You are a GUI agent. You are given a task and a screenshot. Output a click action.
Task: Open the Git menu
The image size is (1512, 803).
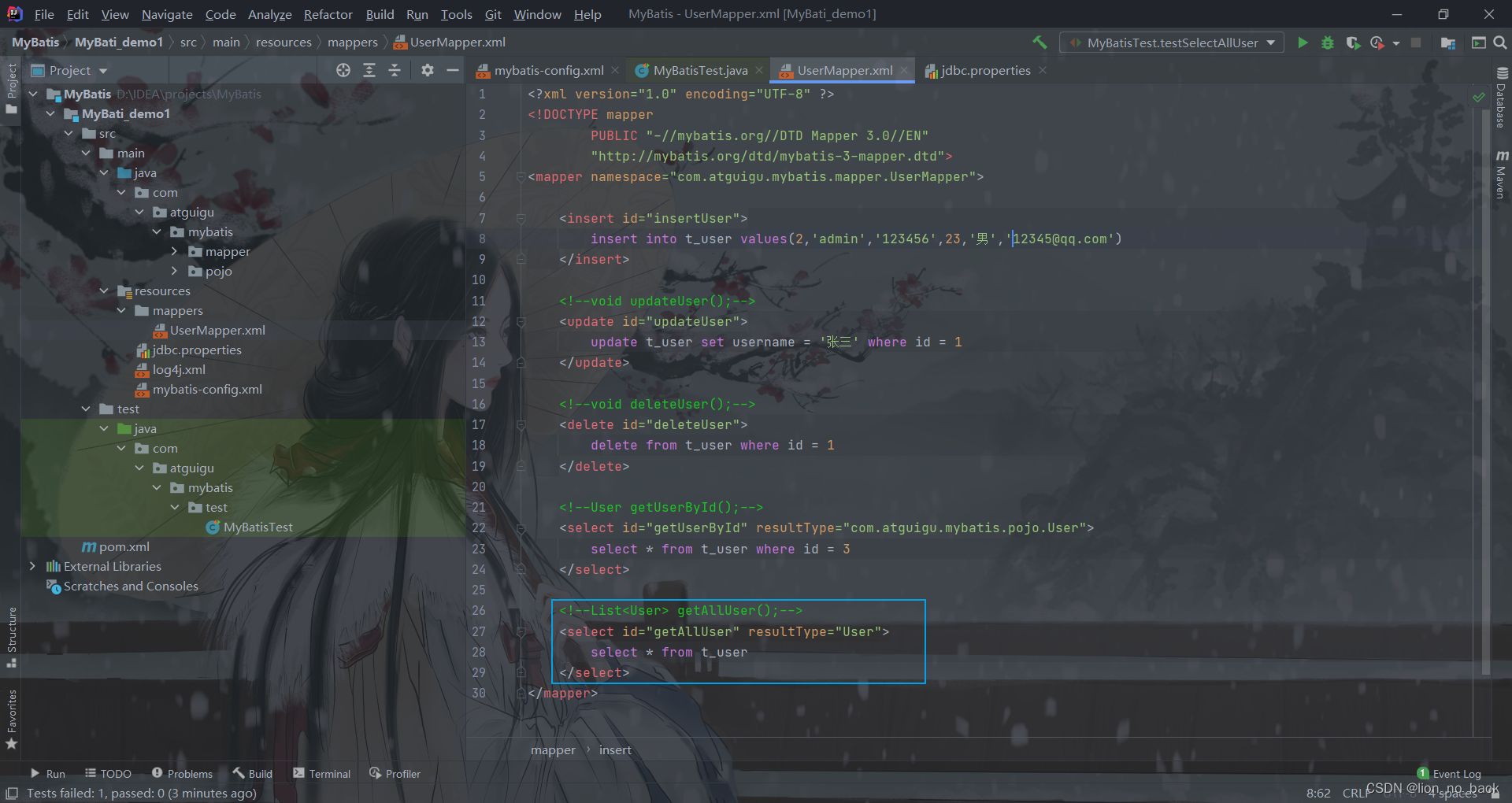(x=493, y=14)
